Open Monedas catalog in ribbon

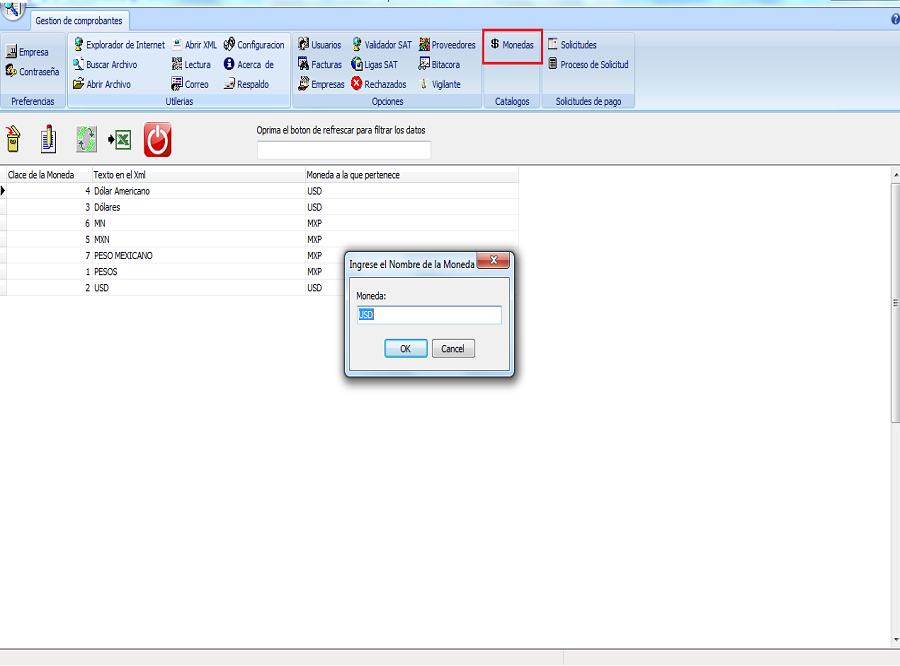tap(512, 45)
